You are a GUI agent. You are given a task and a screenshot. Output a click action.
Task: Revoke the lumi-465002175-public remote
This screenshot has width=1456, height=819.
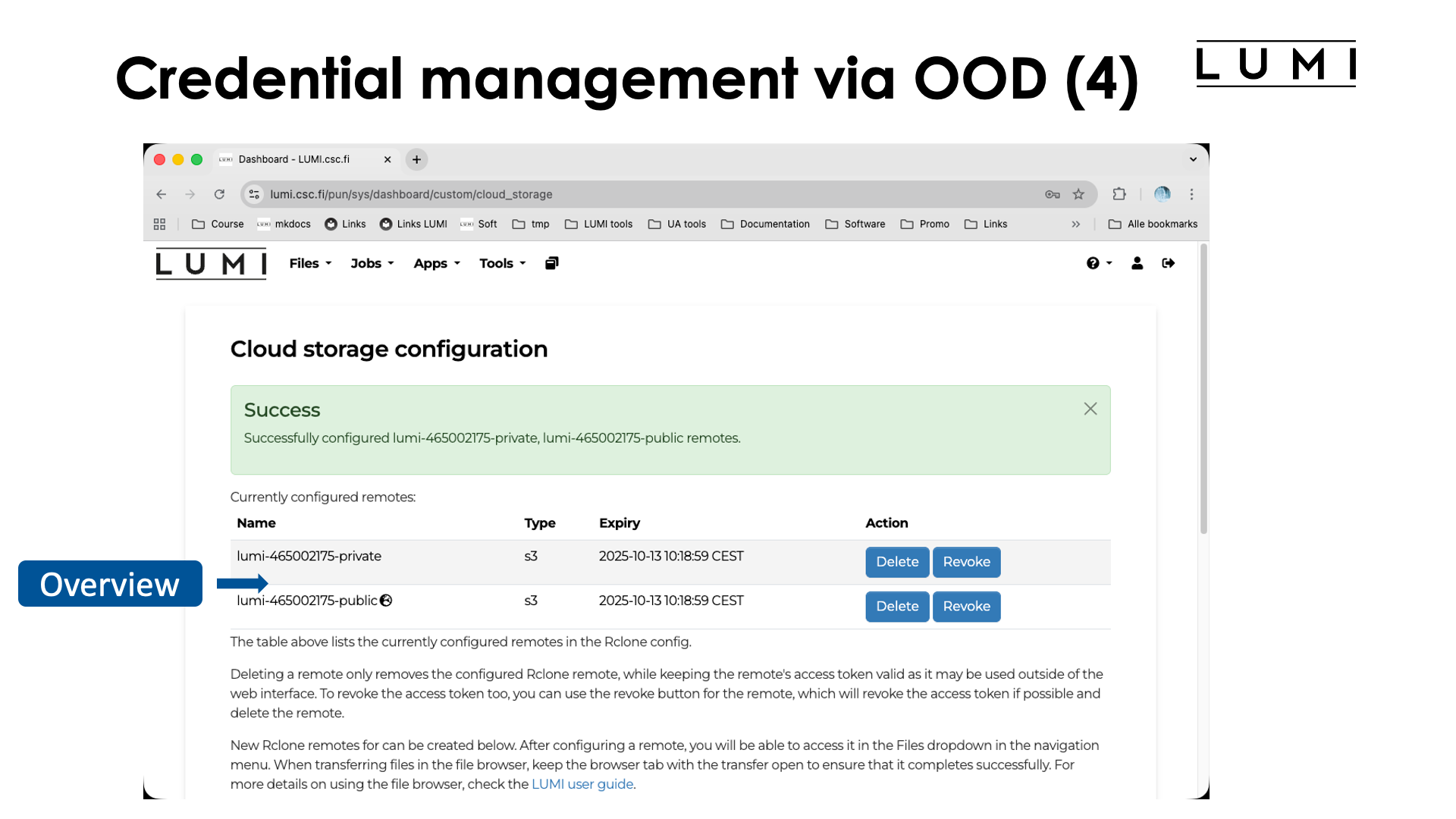(966, 607)
